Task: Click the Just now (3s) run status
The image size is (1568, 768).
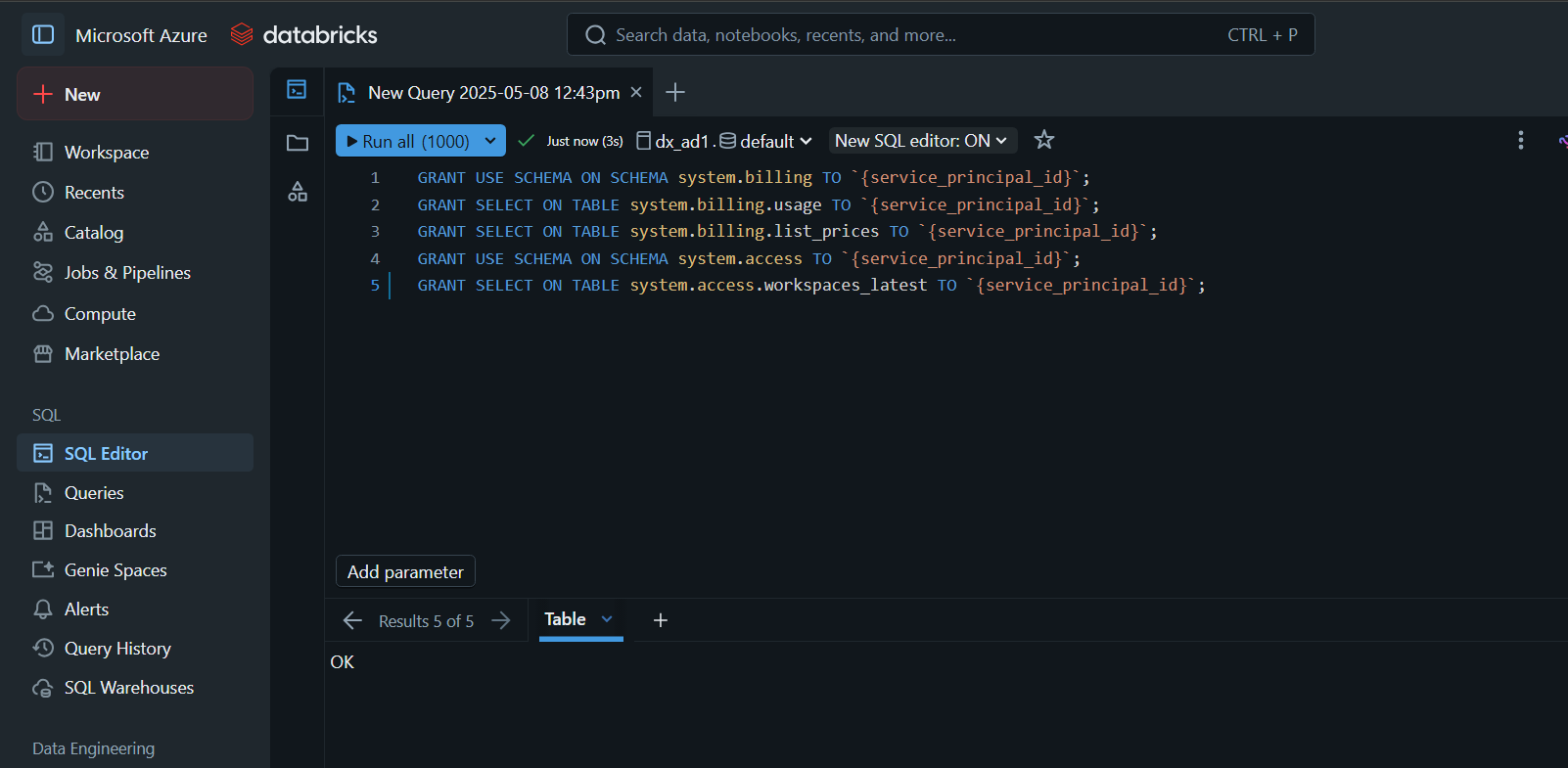Action: coord(584,141)
